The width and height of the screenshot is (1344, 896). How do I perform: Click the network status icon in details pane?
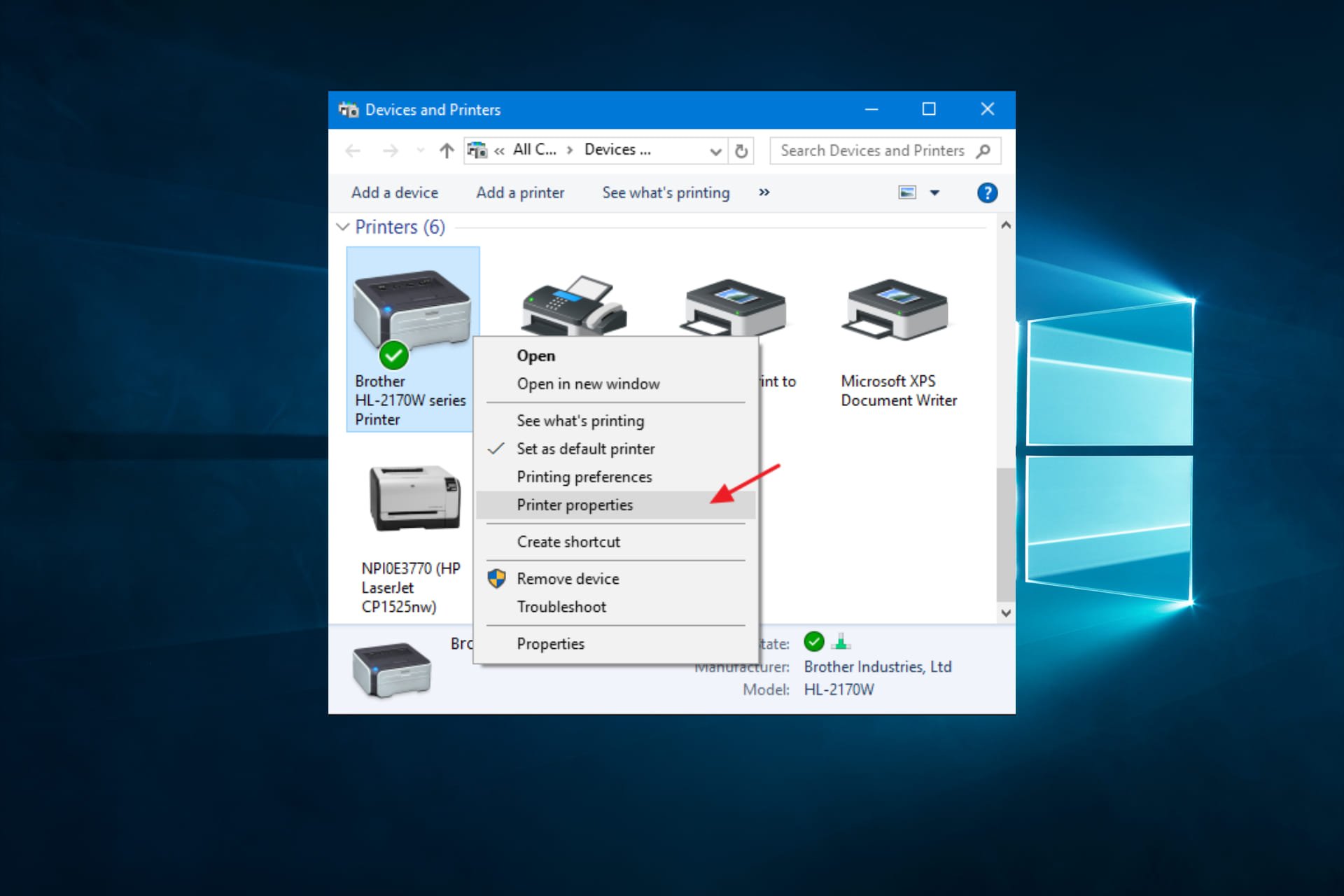click(x=841, y=641)
